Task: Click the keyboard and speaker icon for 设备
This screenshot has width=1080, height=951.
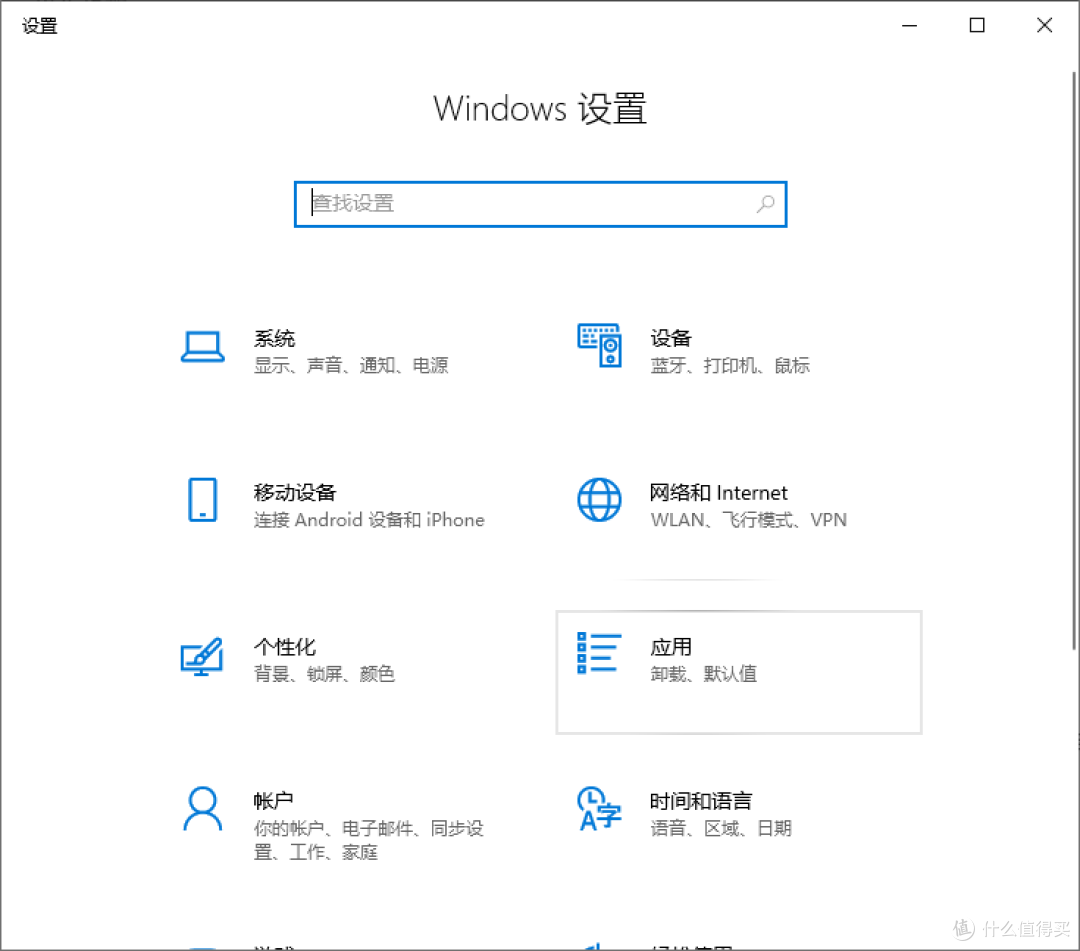Action: point(599,346)
